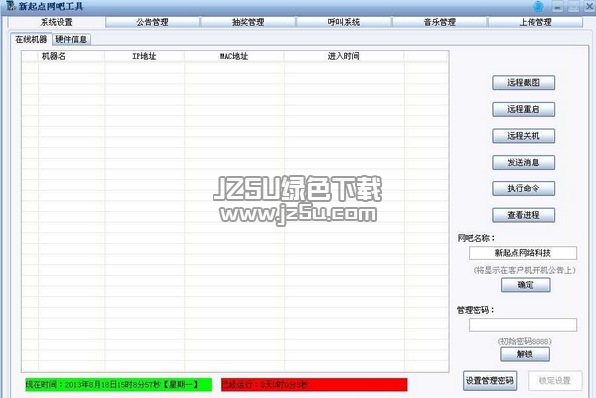Click the blue skin icon in the title bar
596x398 pixels.
(x=538, y=6)
